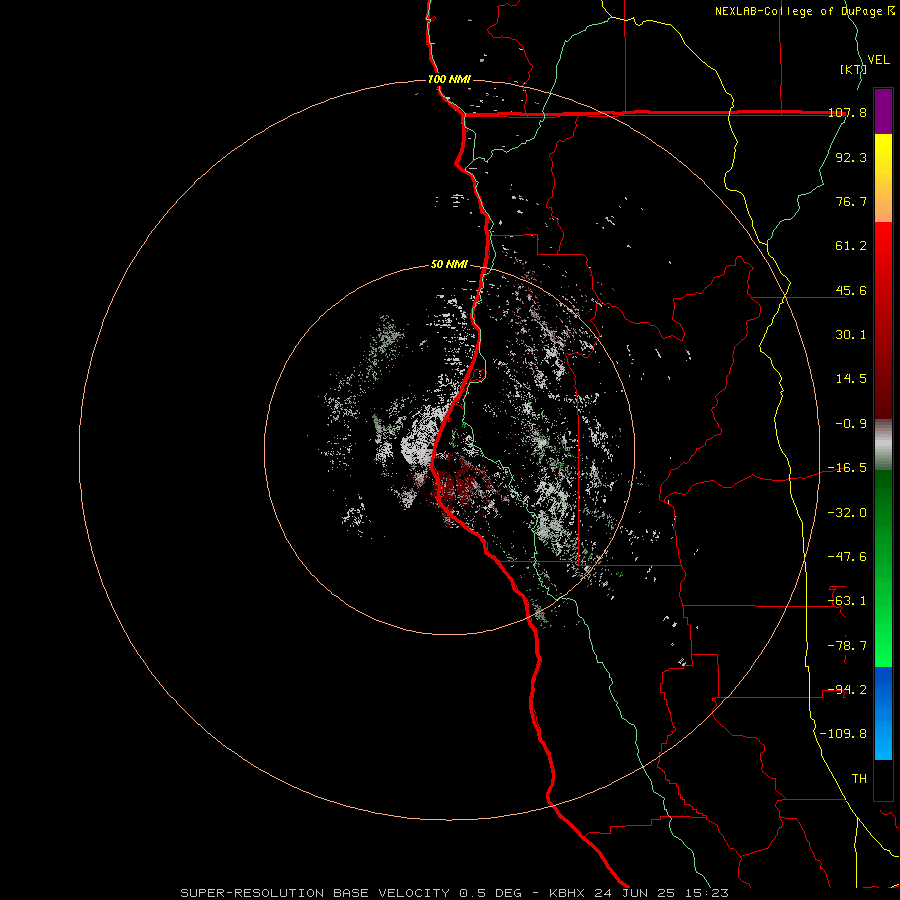Click the 76.7 velocity scale value
This screenshot has width=900, height=900.
coord(851,201)
